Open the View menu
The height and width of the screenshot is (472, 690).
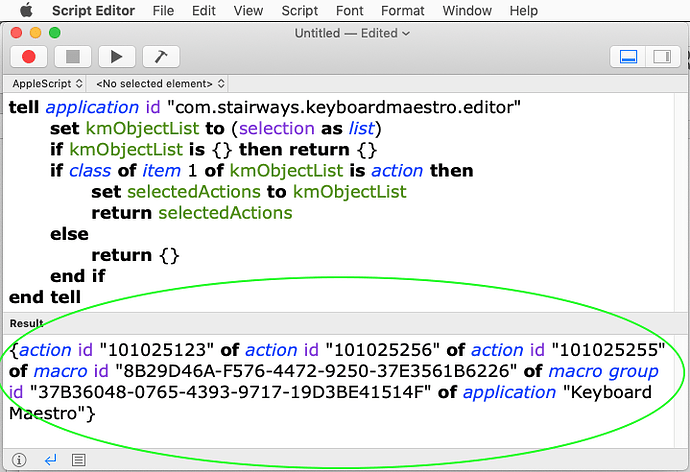tap(248, 11)
